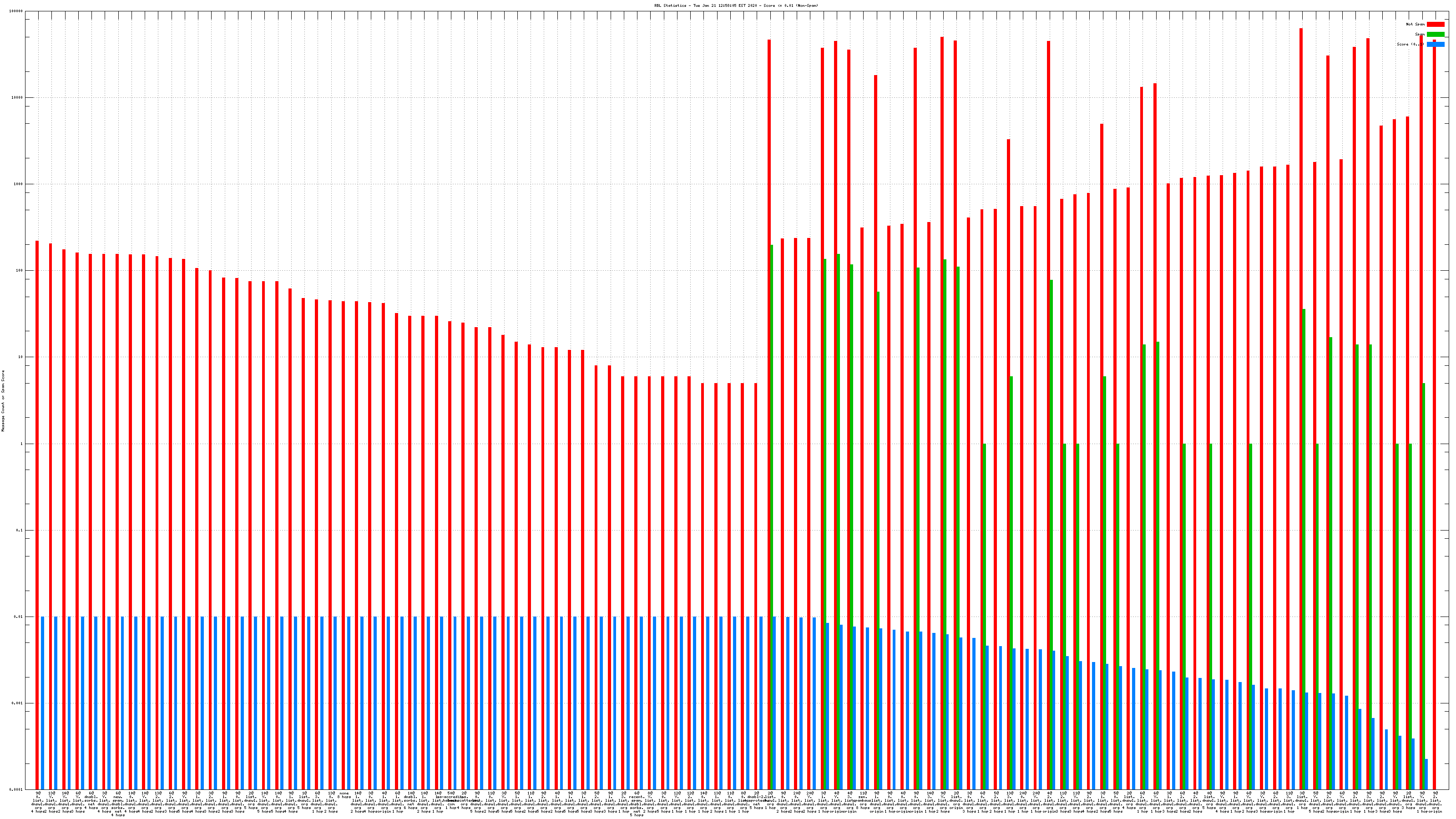Click the 'none 8 hops' x-axis label
The image size is (1456, 819).
coord(344,795)
